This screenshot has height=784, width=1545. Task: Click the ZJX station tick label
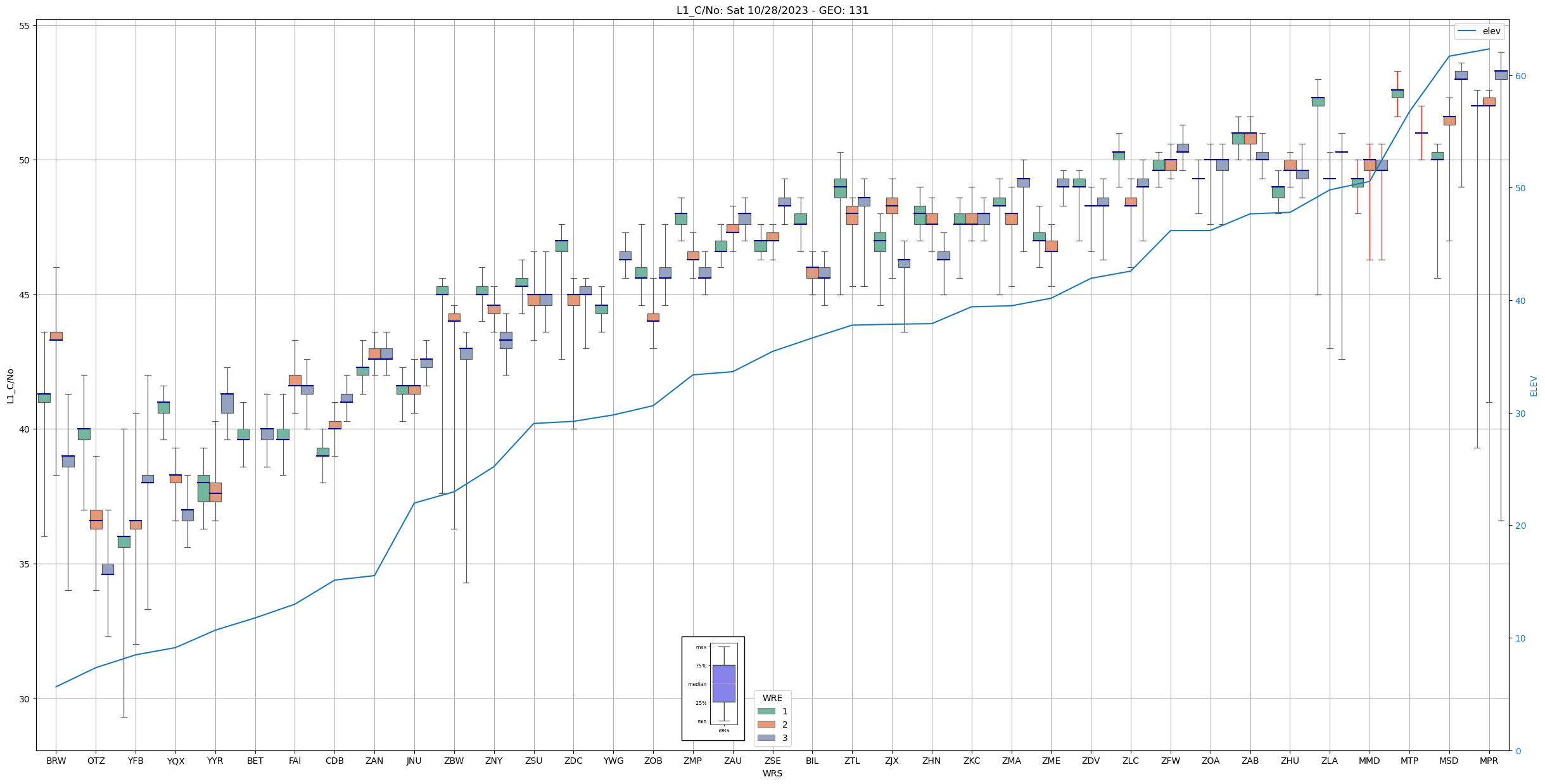[x=892, y=761]
